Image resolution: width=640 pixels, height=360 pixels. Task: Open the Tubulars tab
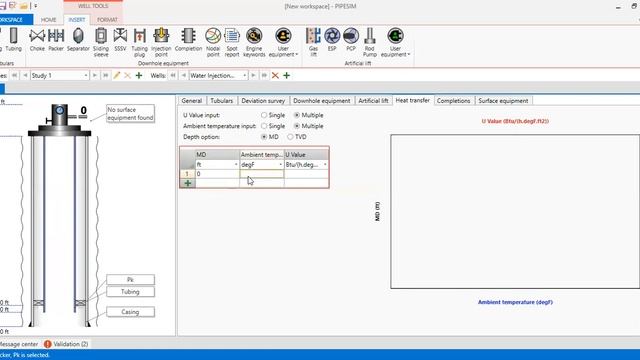coord(222,101)
